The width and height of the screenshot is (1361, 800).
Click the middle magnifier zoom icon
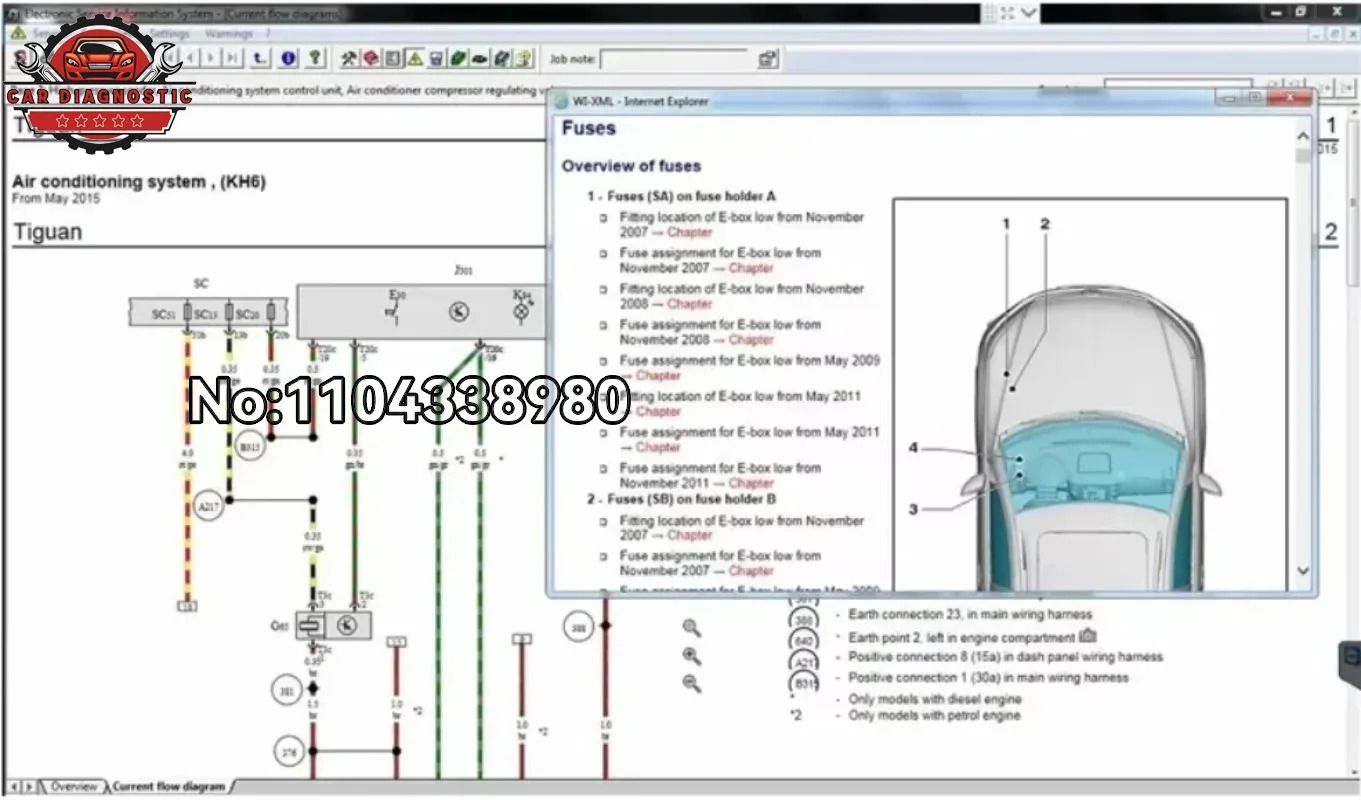691,656
